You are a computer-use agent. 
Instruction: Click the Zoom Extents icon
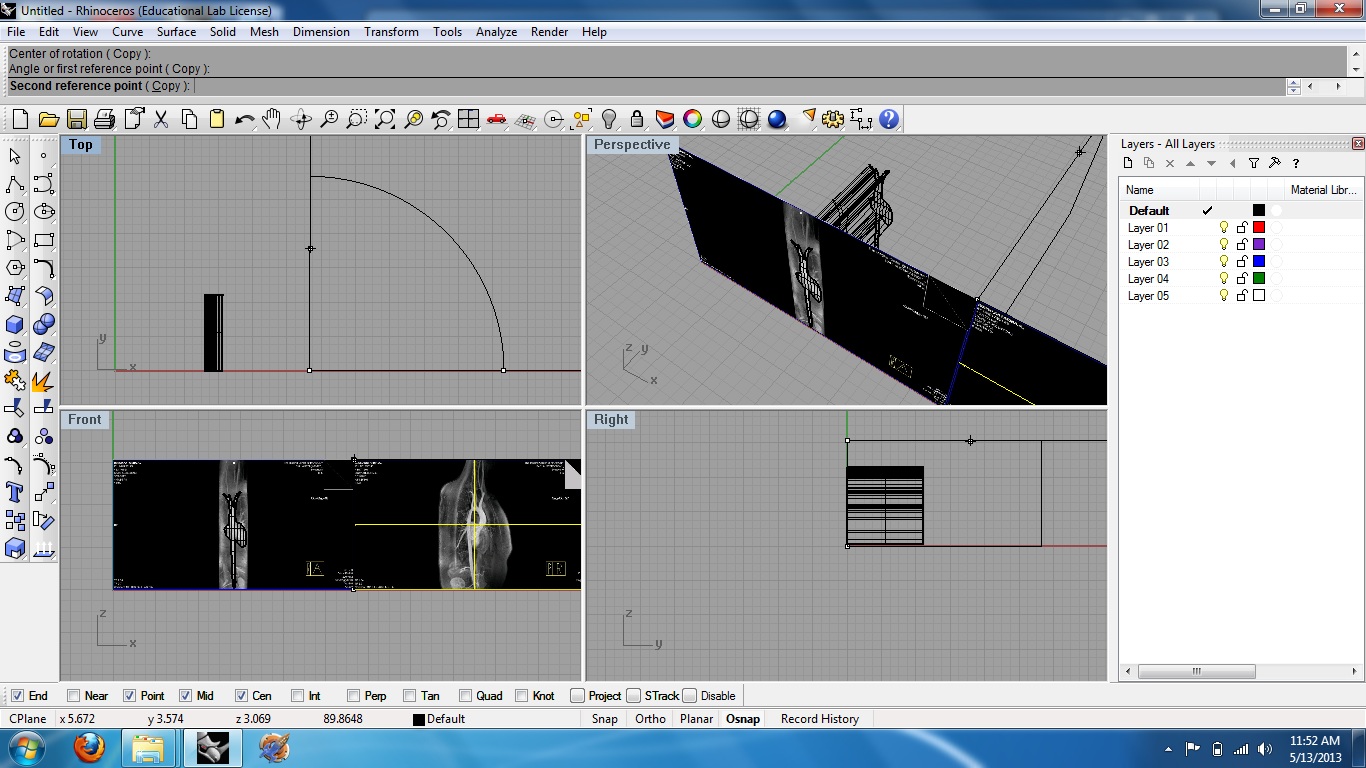tap(385, 120)
